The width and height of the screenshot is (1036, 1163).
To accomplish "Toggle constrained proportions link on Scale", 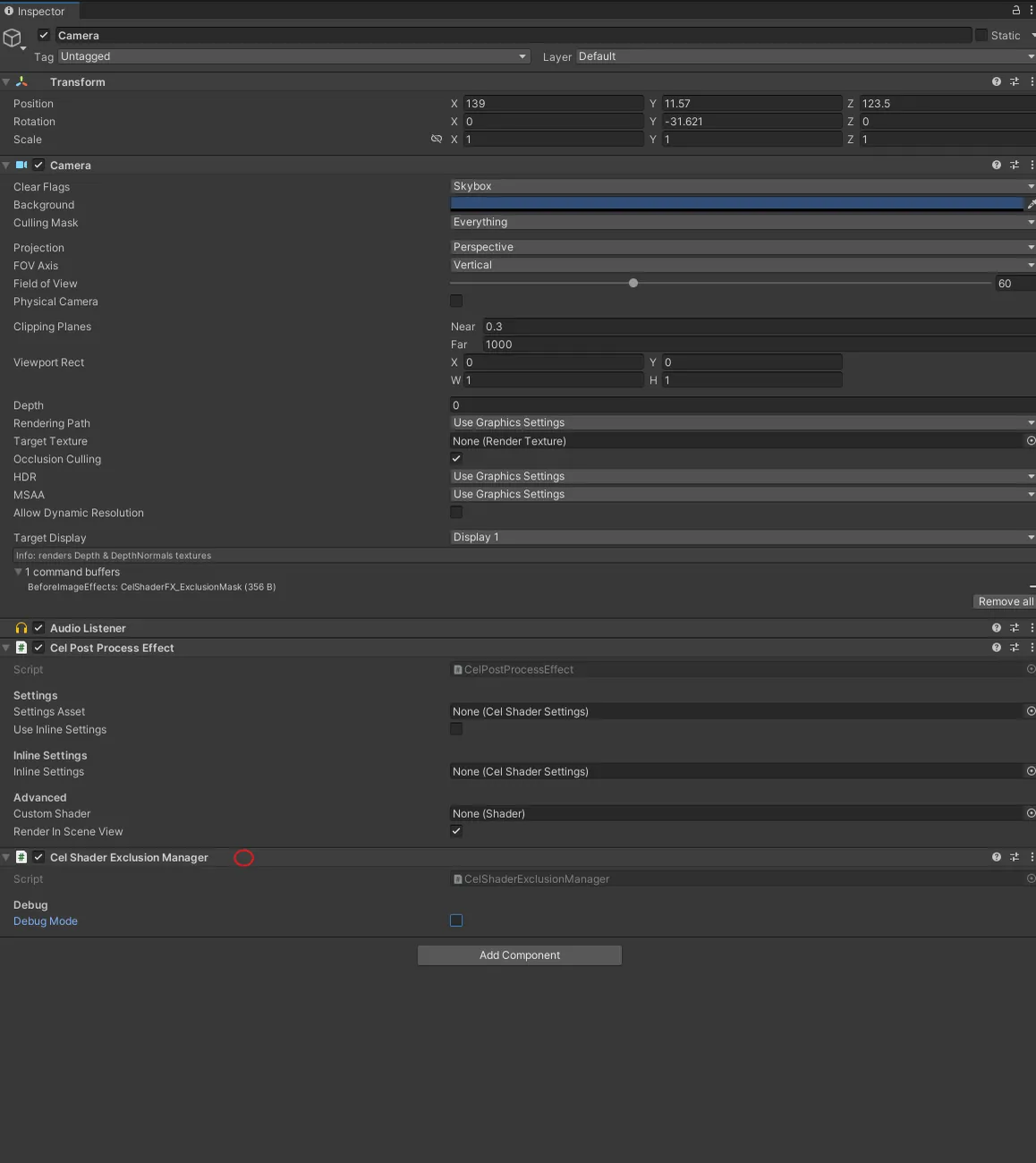I will coord(437,140).
